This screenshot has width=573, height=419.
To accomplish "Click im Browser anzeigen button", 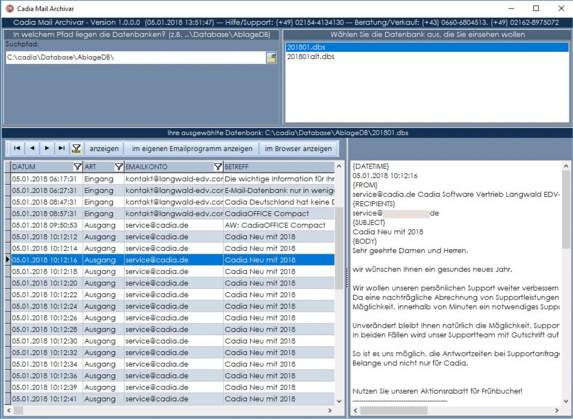I will pyautogui.click(x=298, y=149).
